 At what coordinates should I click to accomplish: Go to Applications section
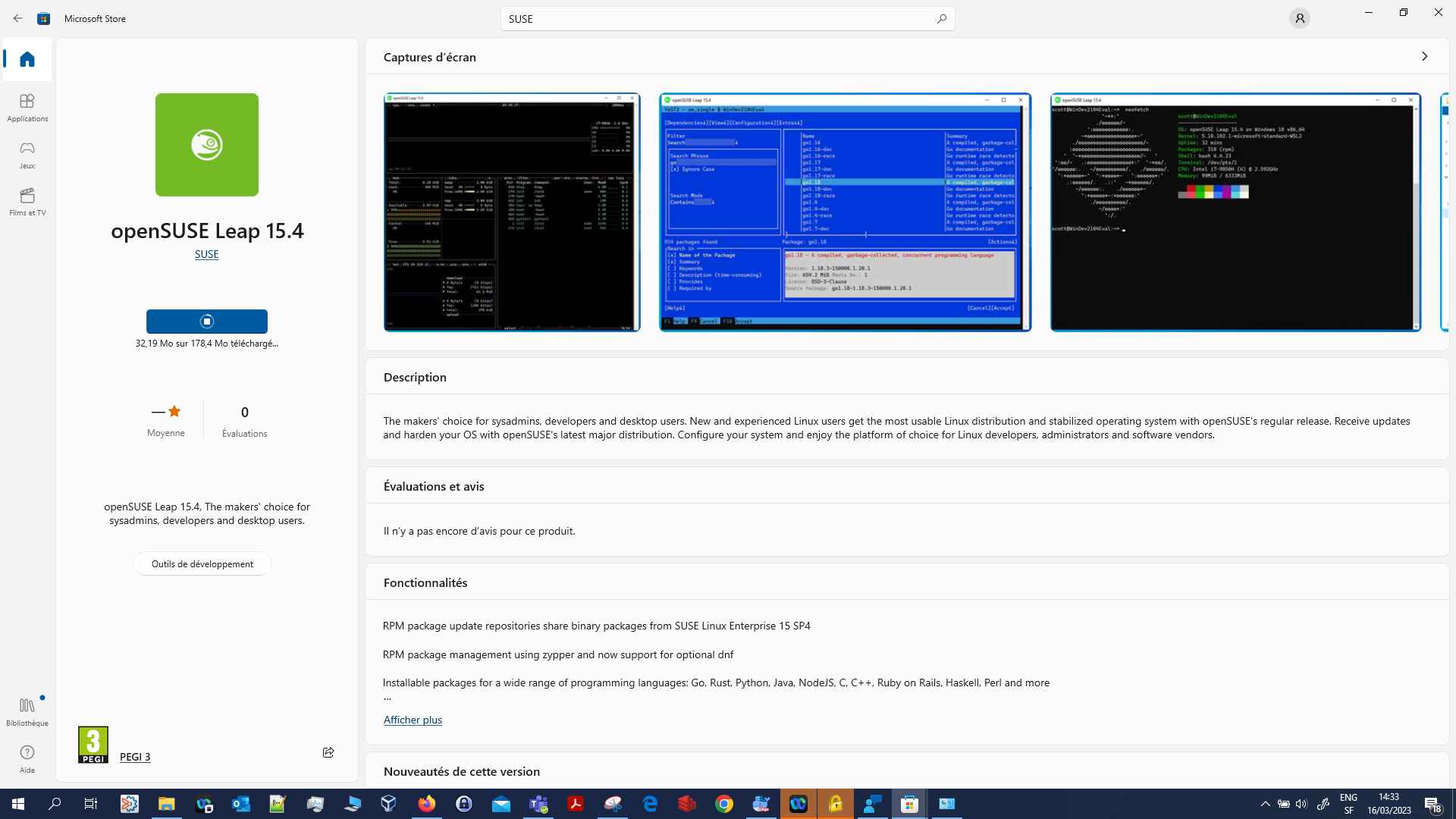click(x=27, y=107)
